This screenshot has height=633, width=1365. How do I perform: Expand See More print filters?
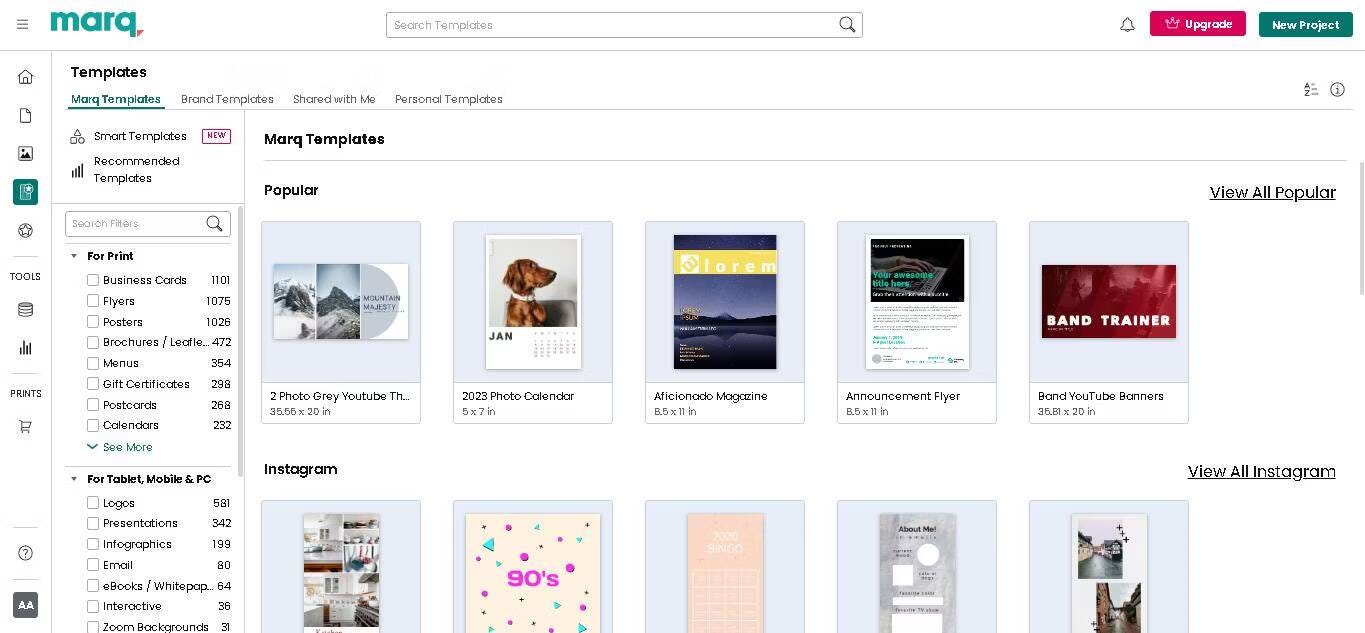click(119, 447)
